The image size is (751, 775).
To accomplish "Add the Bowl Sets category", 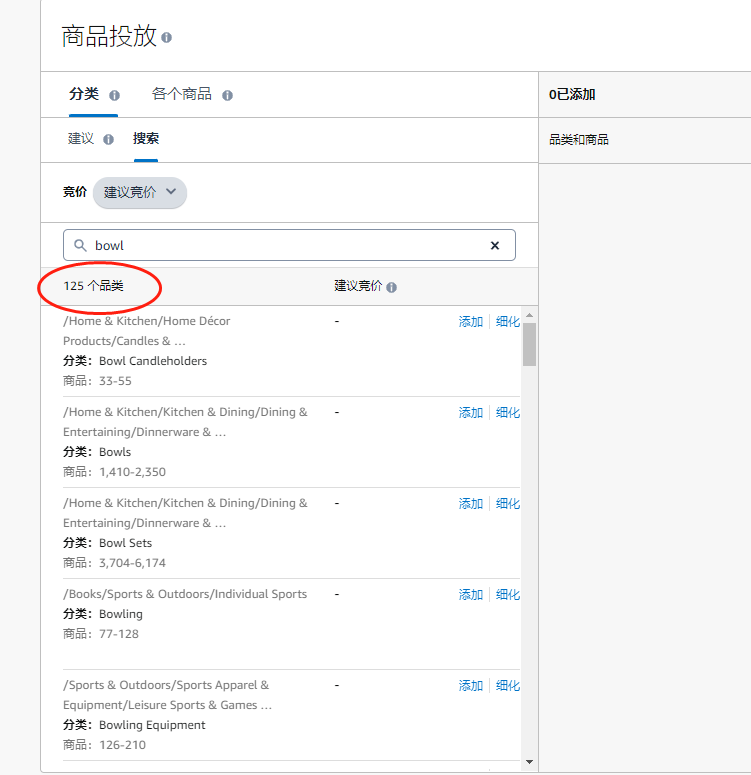I will click(471, 504).
